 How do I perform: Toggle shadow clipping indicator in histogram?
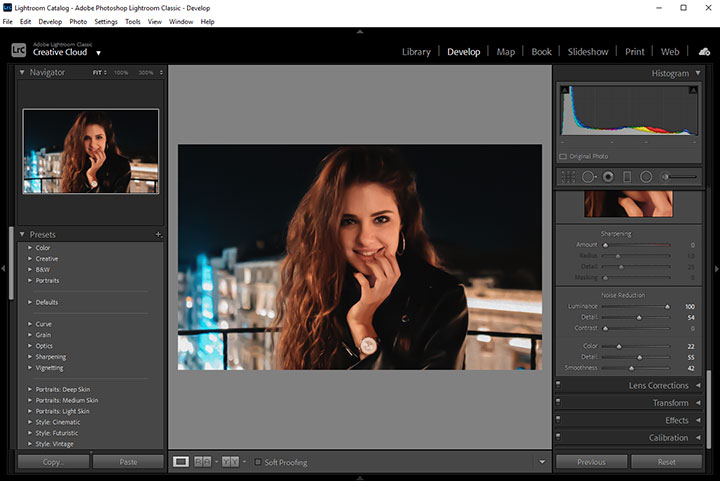click(x=564, y=90)
